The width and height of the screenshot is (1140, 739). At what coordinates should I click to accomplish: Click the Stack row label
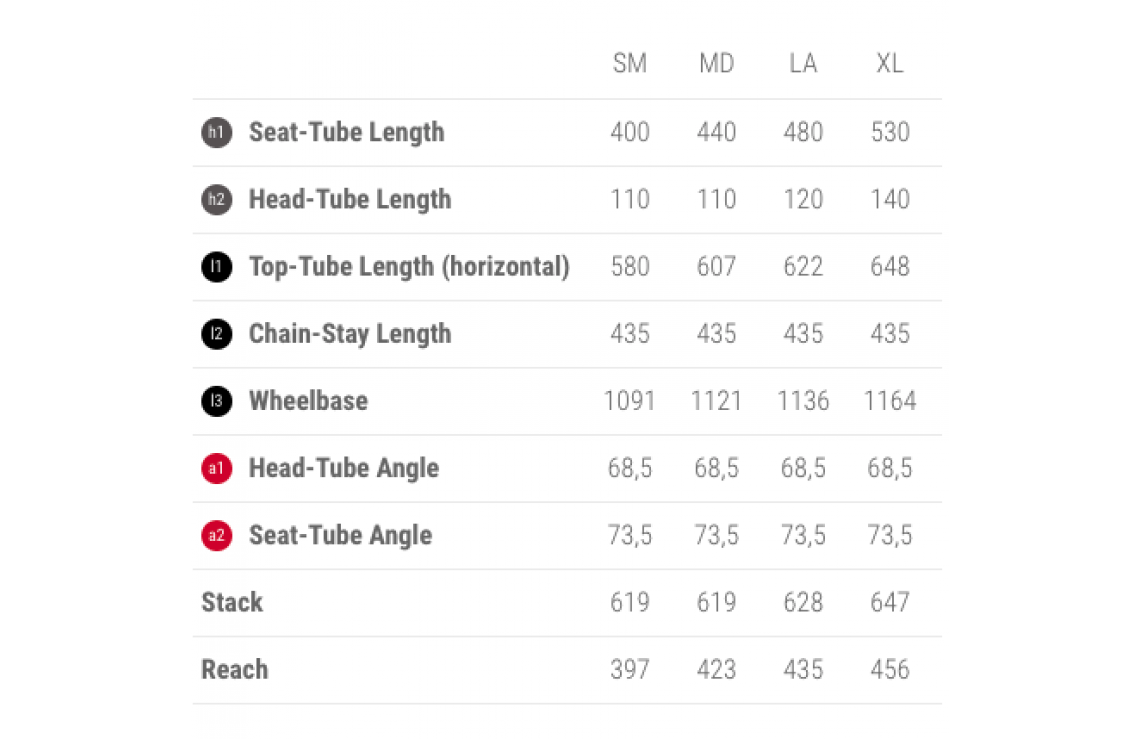pos(232,602)
